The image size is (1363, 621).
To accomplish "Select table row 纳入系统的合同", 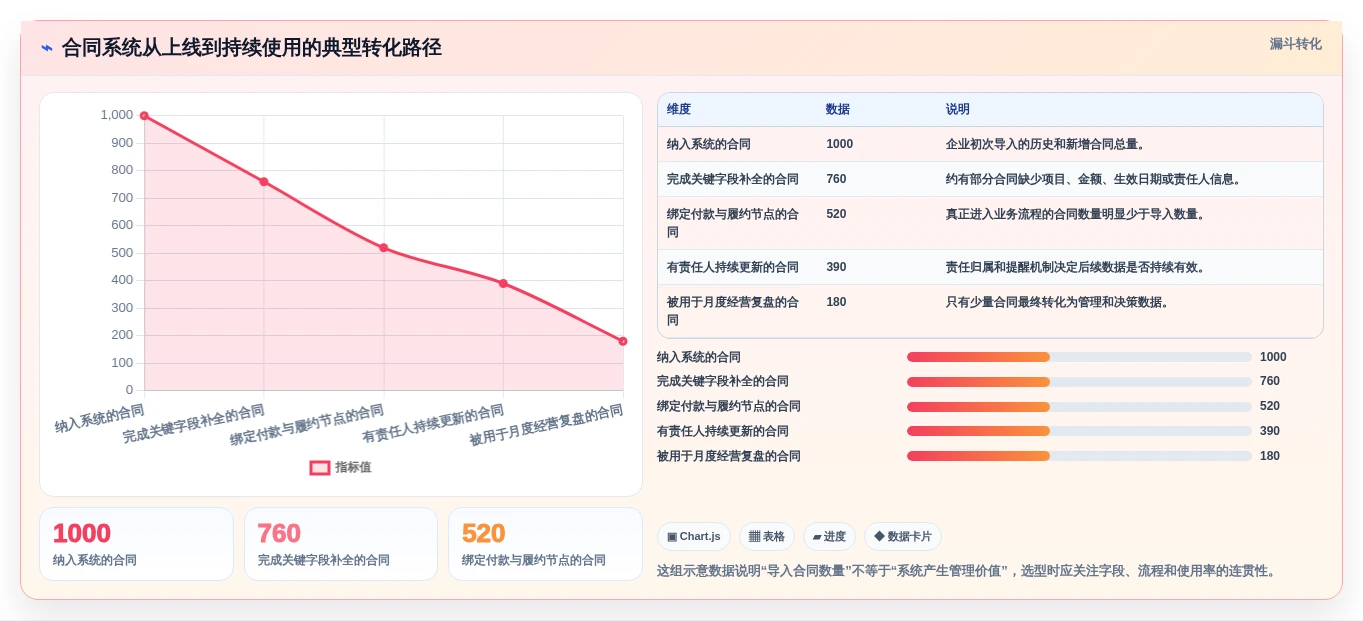I will (x=990, y=144).
